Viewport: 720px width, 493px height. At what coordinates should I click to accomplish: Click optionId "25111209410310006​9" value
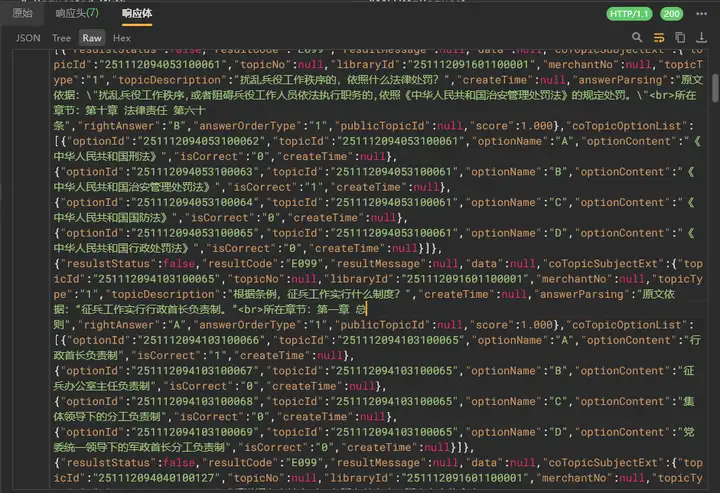point(195,432)
